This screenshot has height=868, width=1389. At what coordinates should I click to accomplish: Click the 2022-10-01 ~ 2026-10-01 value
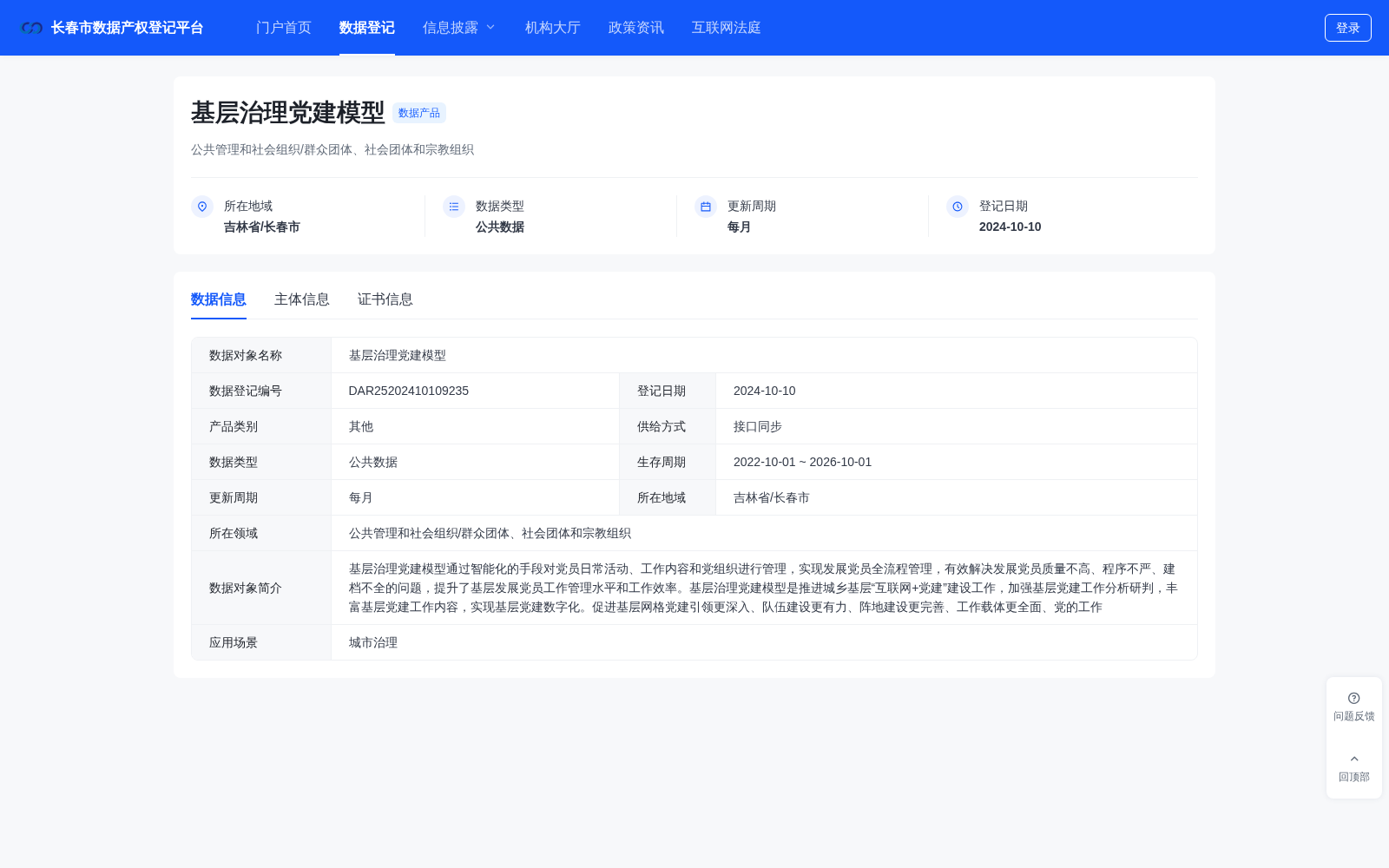coord(802,462)
